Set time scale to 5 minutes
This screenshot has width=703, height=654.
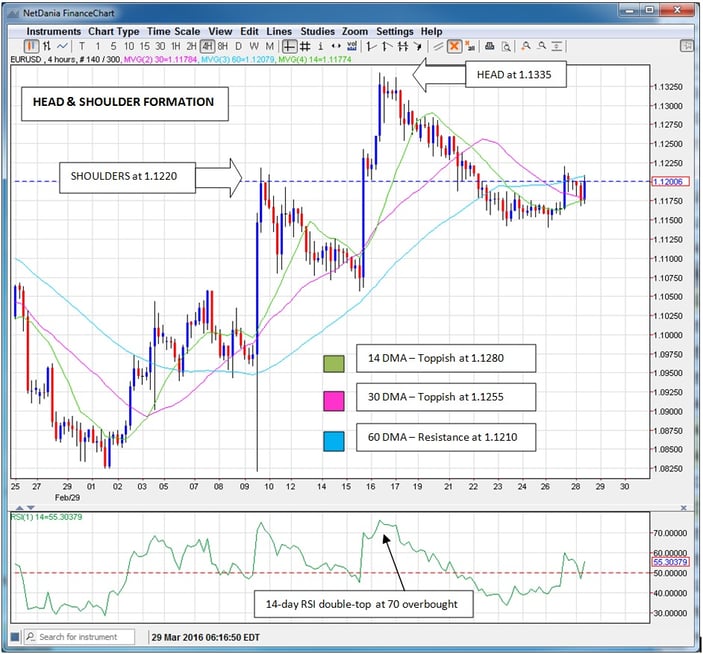pyautogui.click(x=113, y=46)
